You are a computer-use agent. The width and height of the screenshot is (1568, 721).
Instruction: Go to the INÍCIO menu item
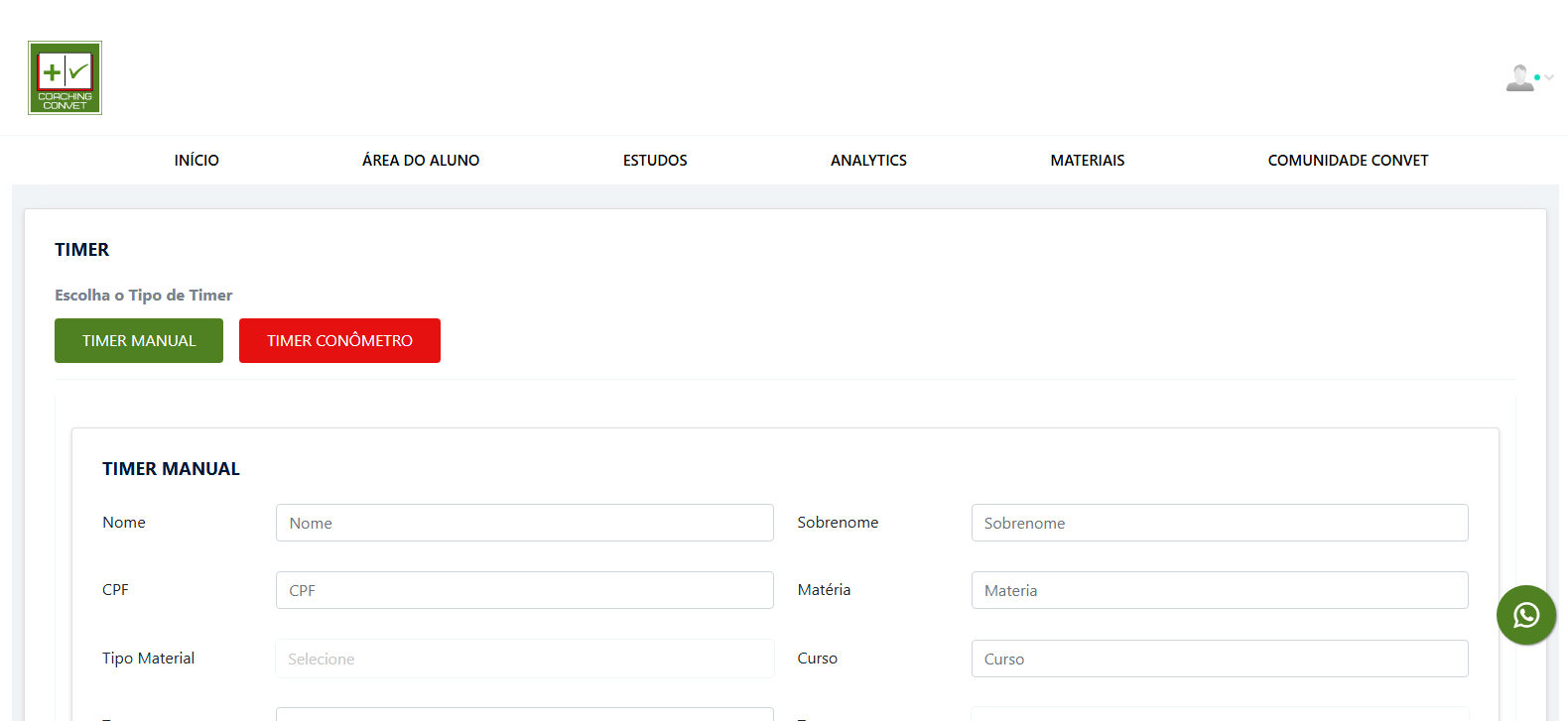[196, 161]
